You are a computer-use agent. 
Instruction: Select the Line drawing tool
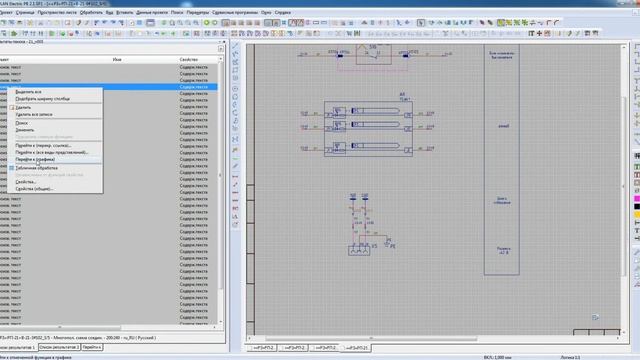(x=236, y=46)
